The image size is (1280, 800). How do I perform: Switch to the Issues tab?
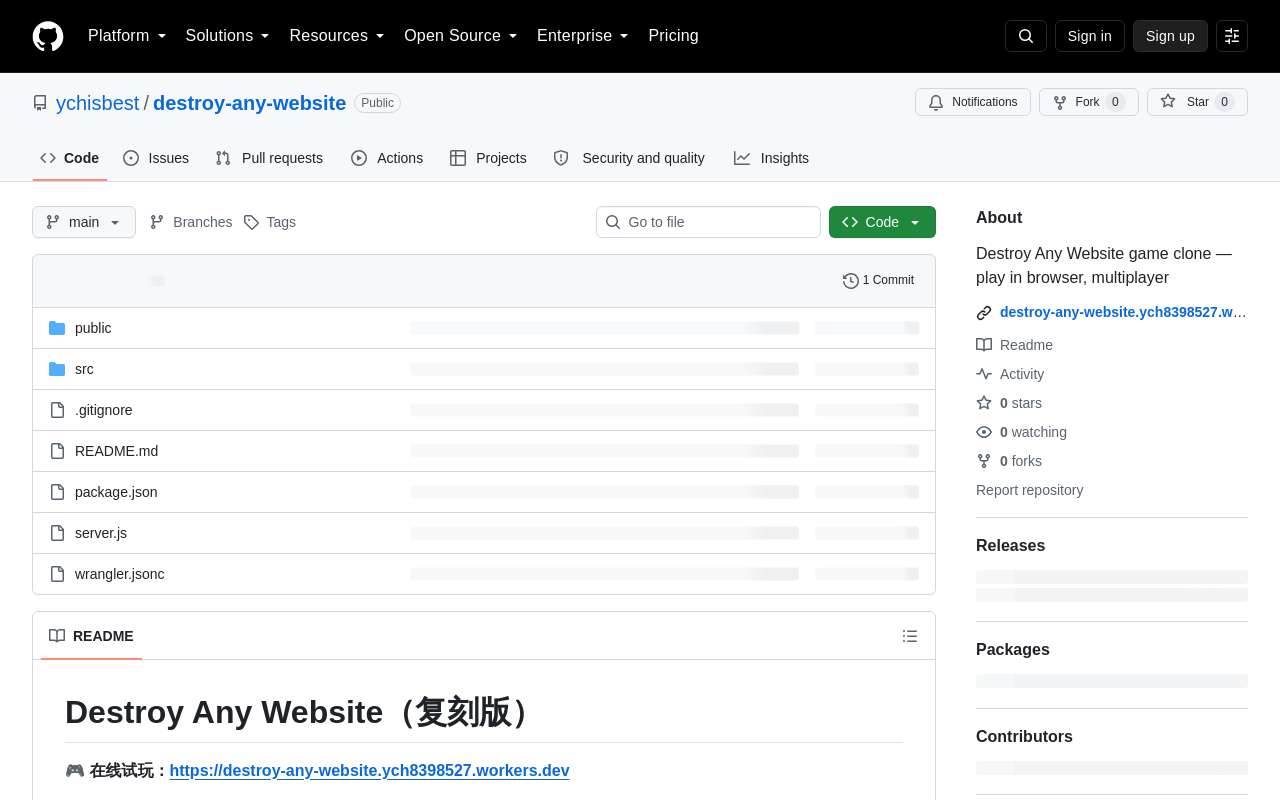click(156, 158)
